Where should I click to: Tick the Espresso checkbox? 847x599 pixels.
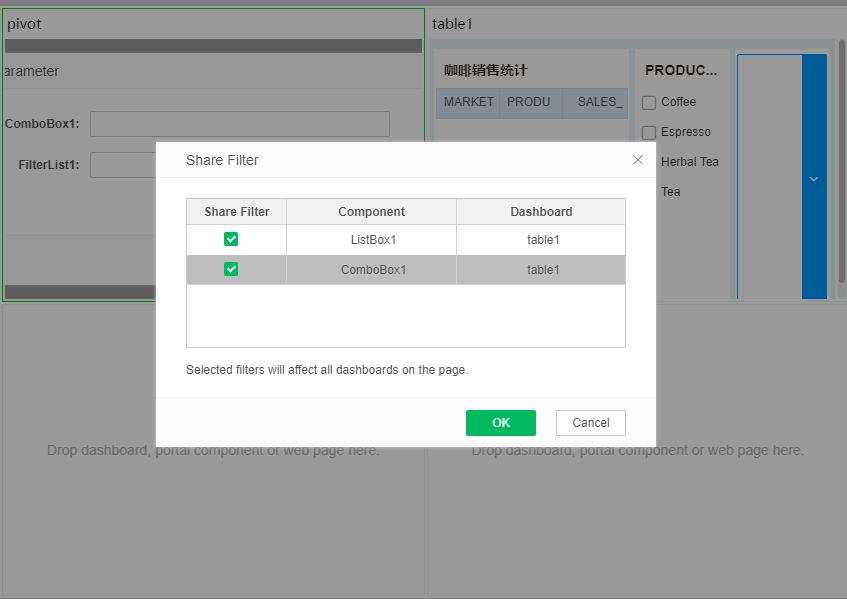tap(649, 133)
